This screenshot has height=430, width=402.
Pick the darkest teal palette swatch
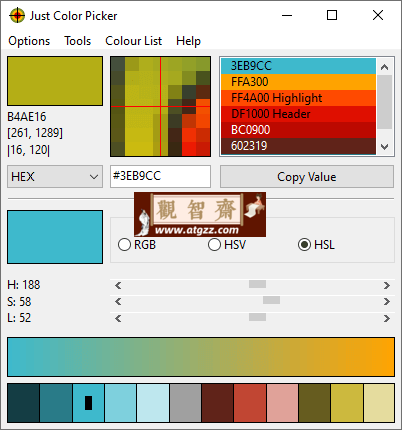coord(23,403)
